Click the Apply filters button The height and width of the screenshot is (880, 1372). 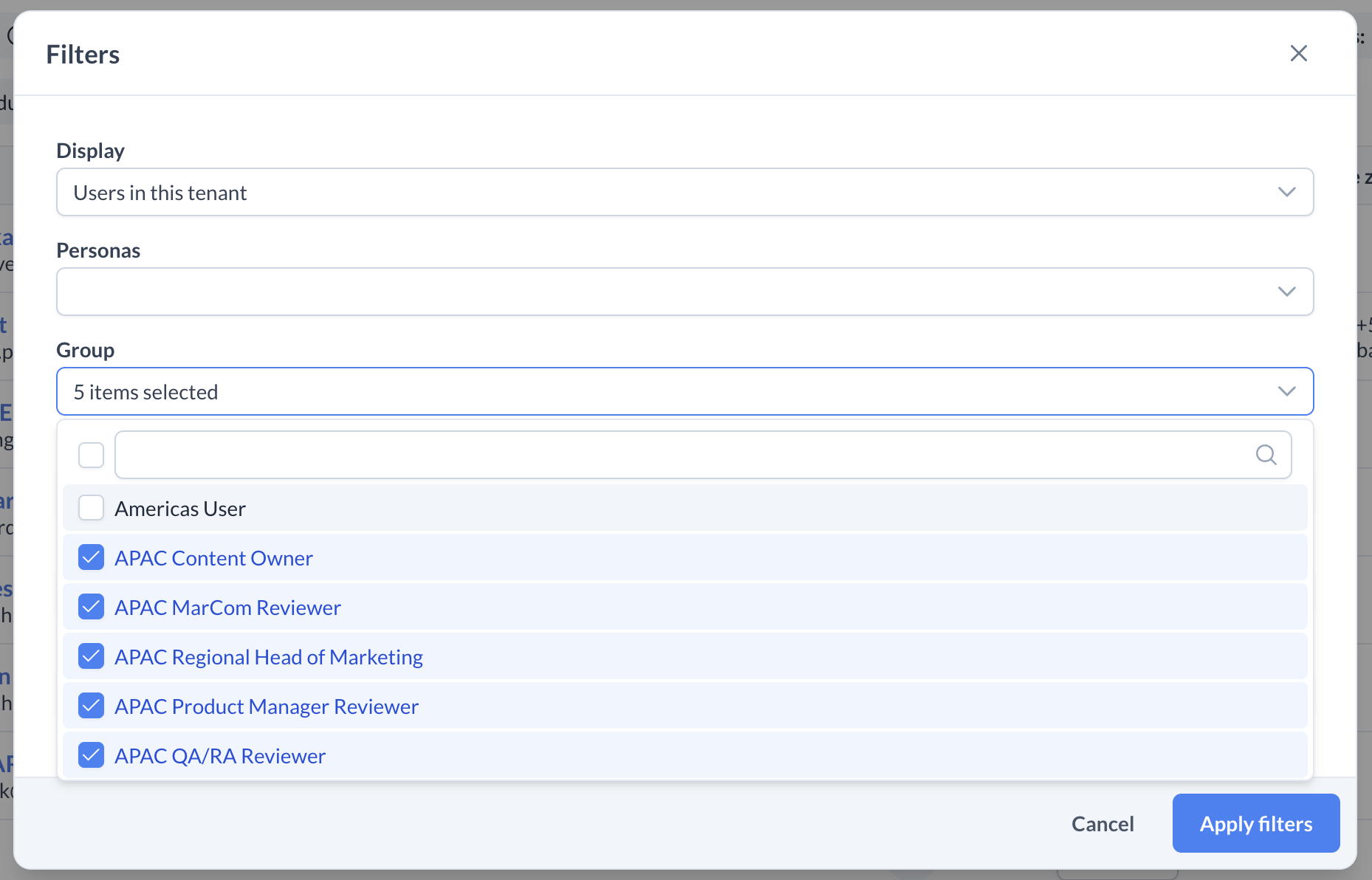pyautogui.click(x=1255, y=823)
